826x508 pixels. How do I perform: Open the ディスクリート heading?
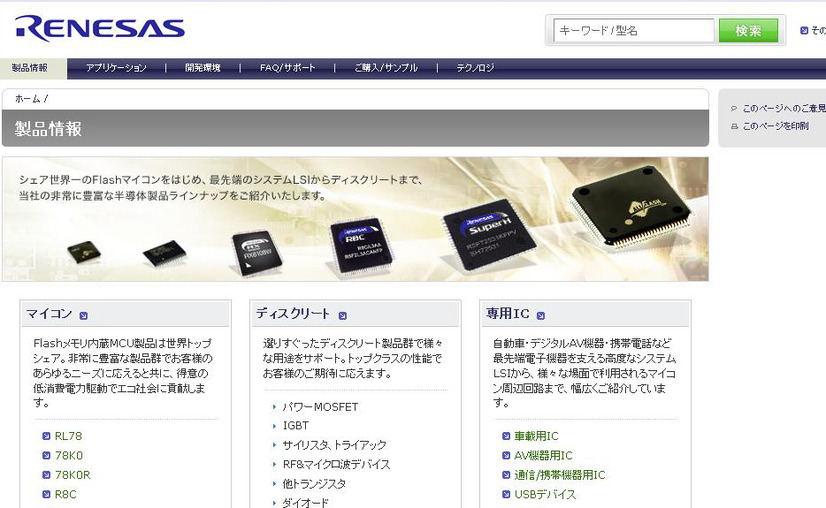(293, 314)
